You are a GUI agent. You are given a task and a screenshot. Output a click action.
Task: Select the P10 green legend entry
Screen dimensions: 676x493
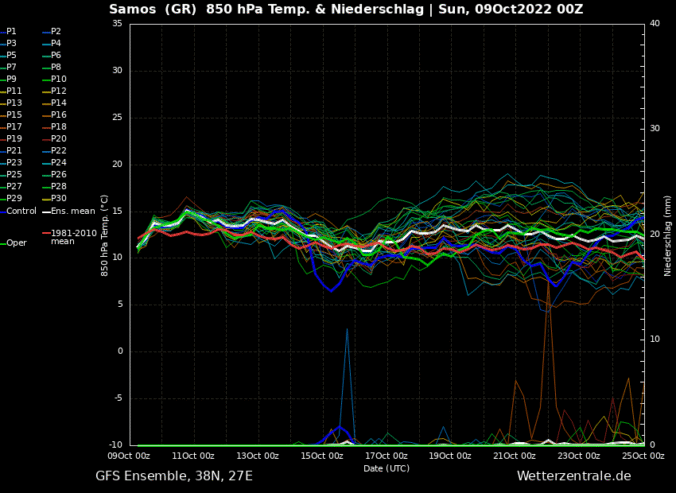(x=58, y=79)
